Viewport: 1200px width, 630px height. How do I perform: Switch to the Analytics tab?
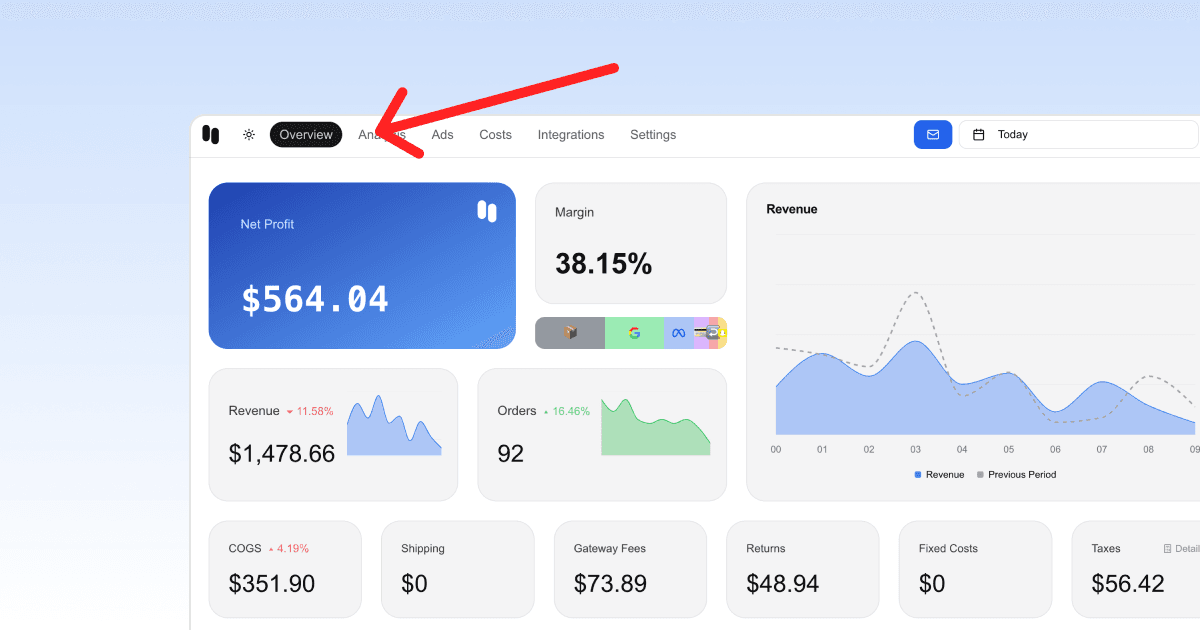click(x=382, y=134)
